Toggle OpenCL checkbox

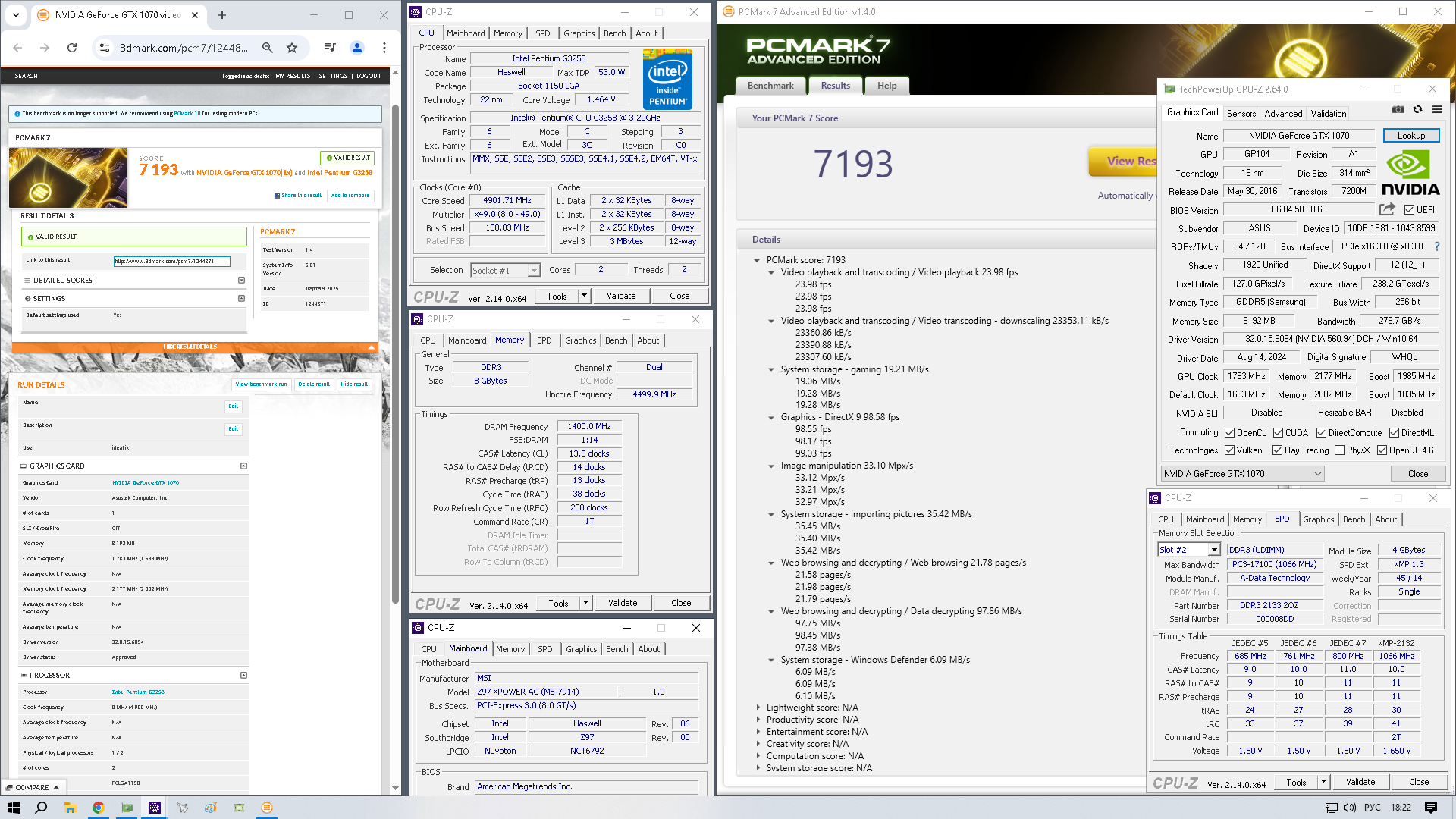(x=1229, y=433)
